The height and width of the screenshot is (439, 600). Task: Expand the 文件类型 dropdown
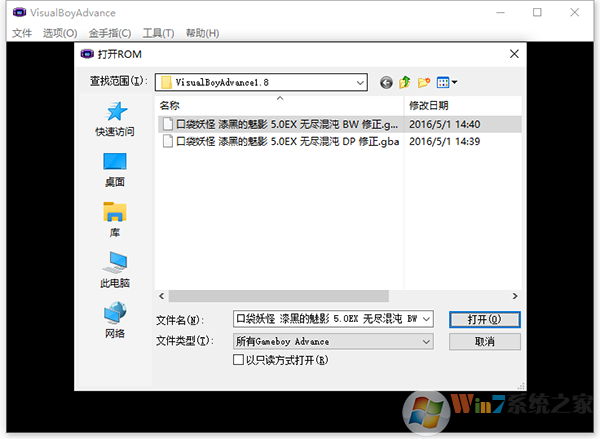tap(426, 341)
